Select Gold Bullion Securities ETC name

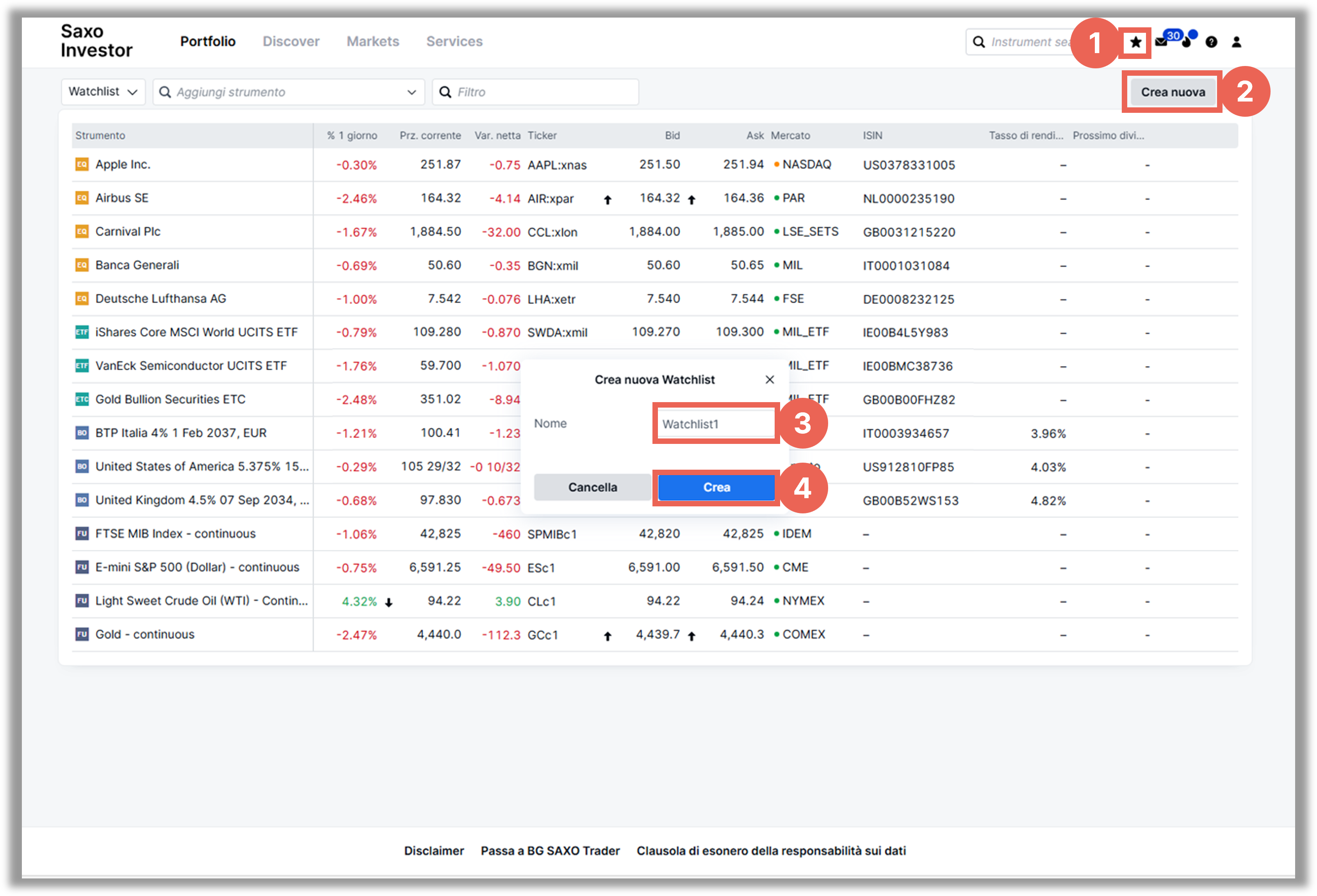pyautogui.click(x=171, y=399)
